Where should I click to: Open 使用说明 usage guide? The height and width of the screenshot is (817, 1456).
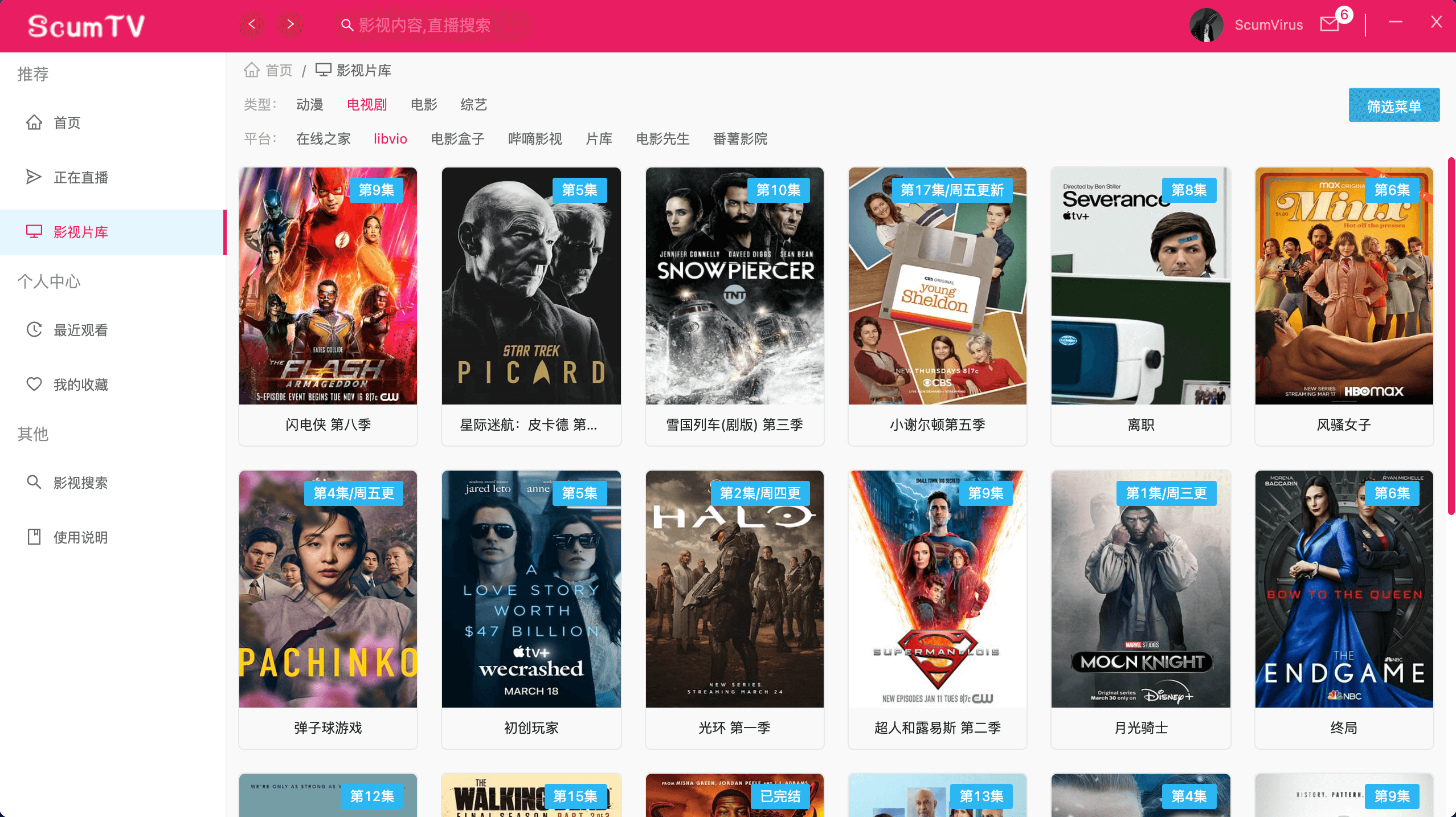click(80, 537)
